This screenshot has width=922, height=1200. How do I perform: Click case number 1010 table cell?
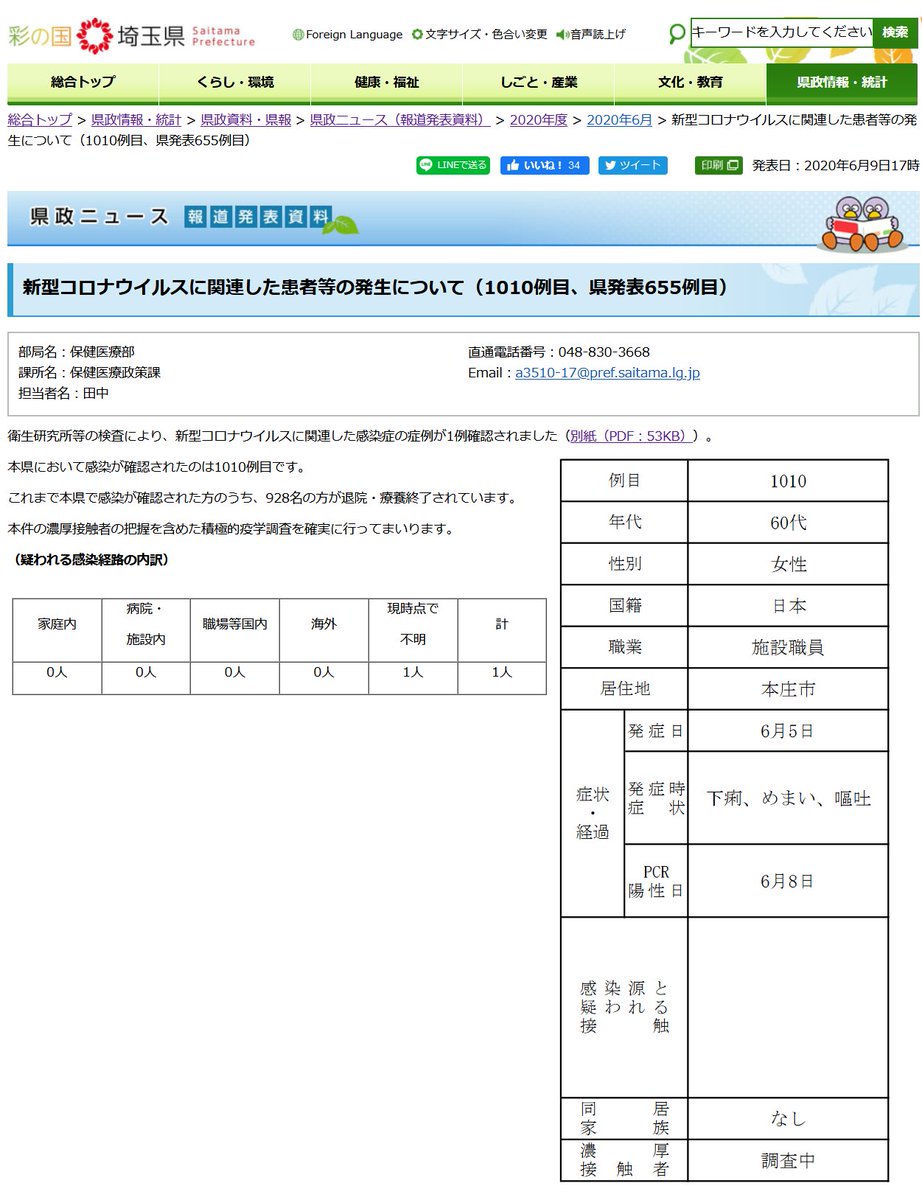click(x=788, y=481)
